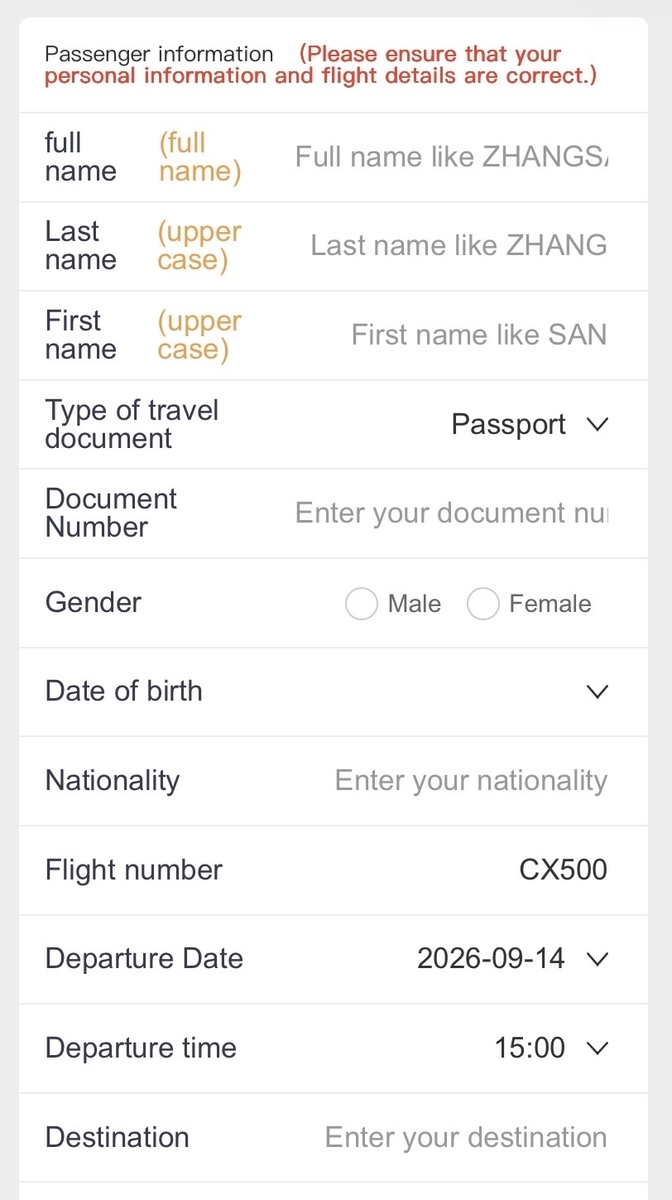Focus the Full name input field
Viewport: 672px width, 1200px height.
click(x=451, y=157)
